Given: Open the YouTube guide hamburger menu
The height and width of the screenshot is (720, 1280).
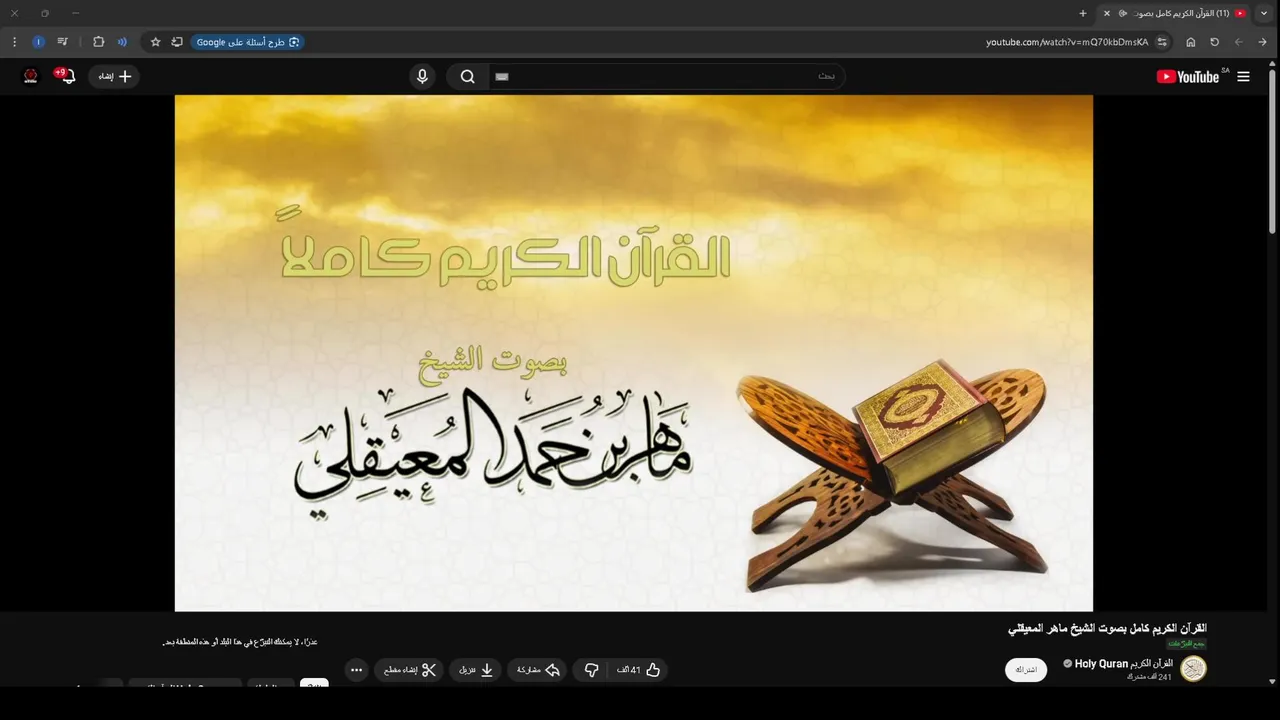Looking at the screenshot, I should pyautogui.click(x=1243, y=77).
